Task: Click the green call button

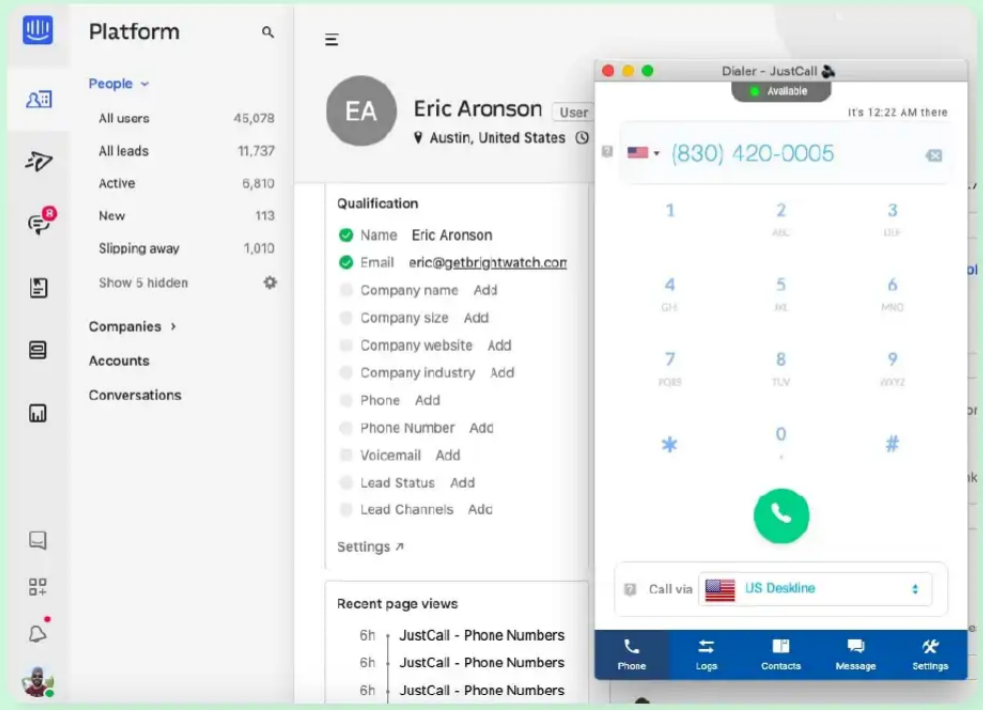Action: [x=781, y=516]
